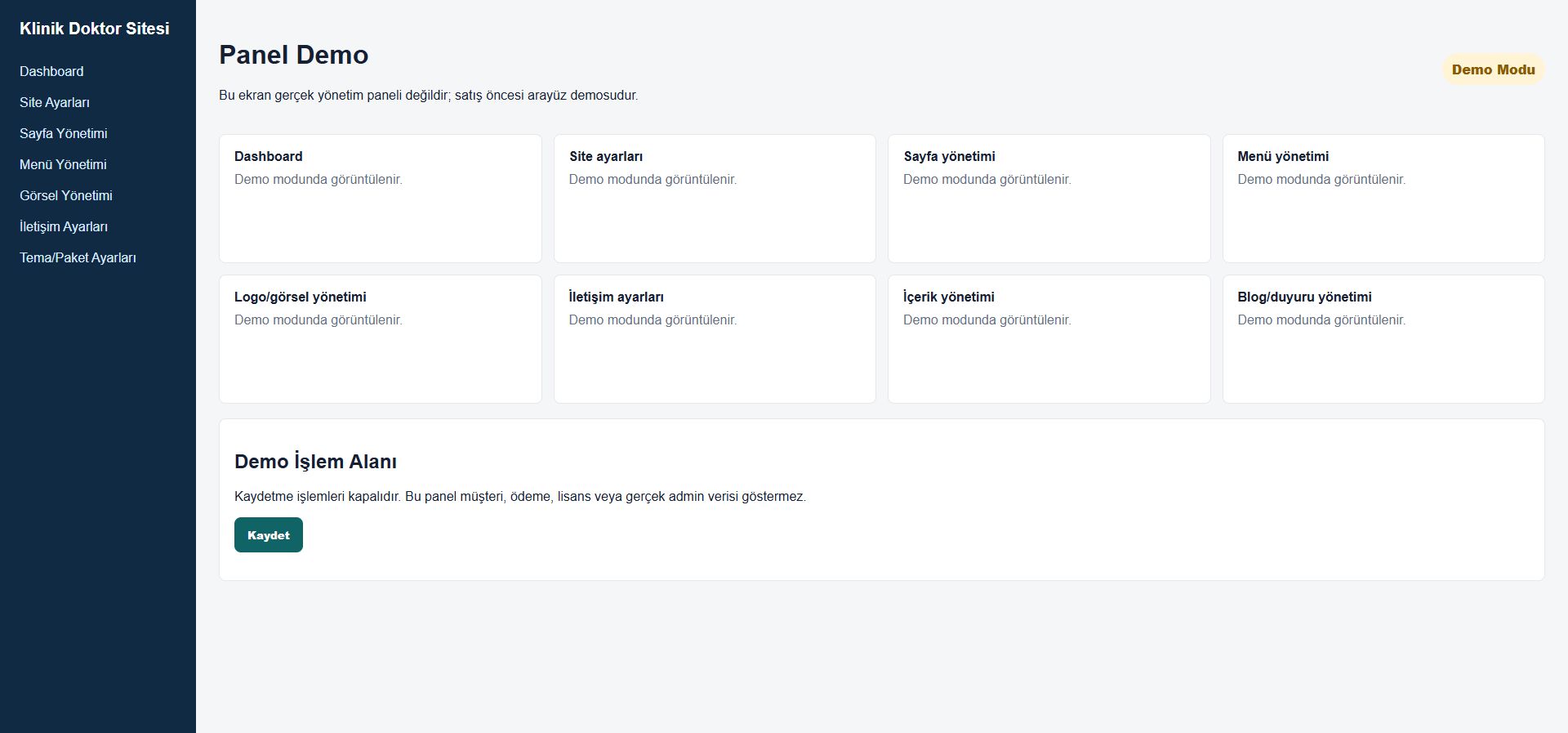Click the Menü yönetimi card
Viewport: 1568px width, 733px height.
[1383, 199]
